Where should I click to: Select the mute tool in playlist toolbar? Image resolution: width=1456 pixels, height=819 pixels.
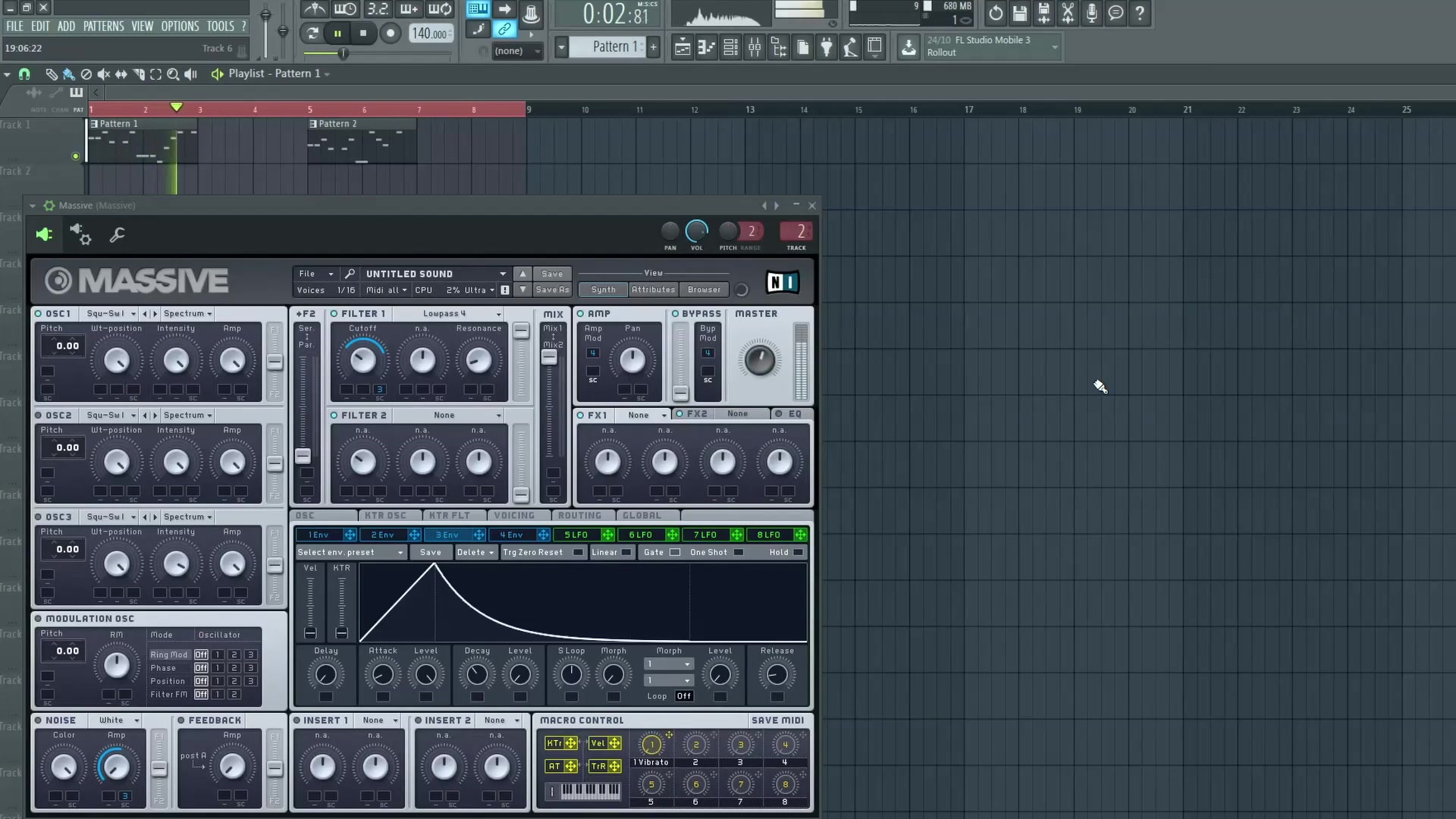coord(103,74)
